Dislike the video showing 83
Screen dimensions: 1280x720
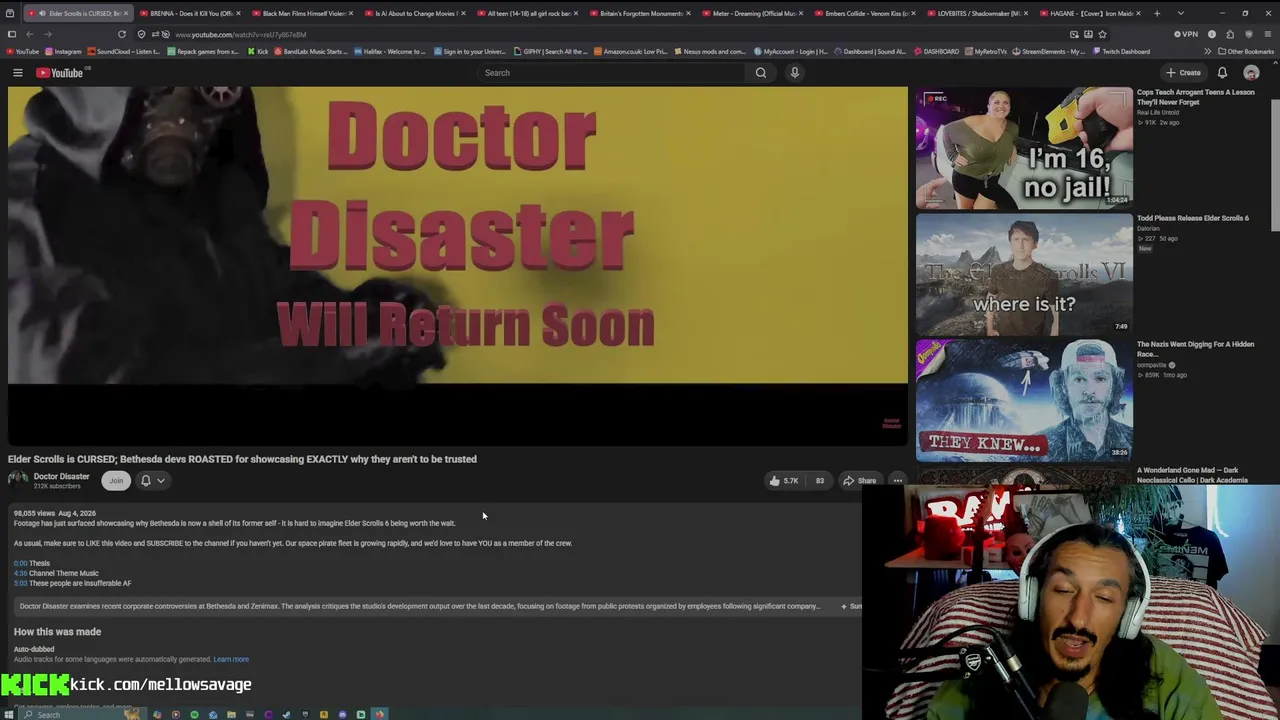point(819,481)
